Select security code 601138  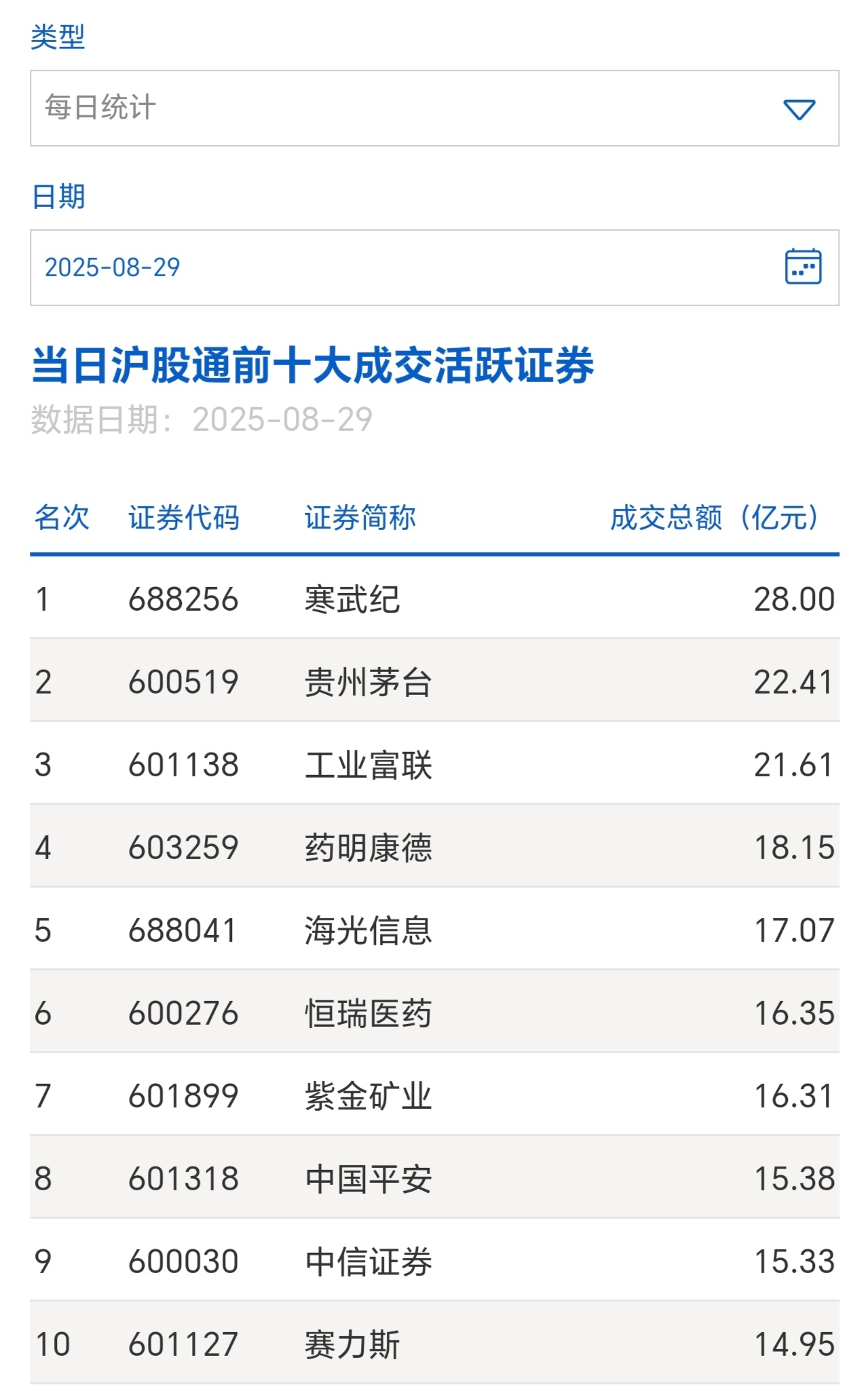click(x=183, y=765)
